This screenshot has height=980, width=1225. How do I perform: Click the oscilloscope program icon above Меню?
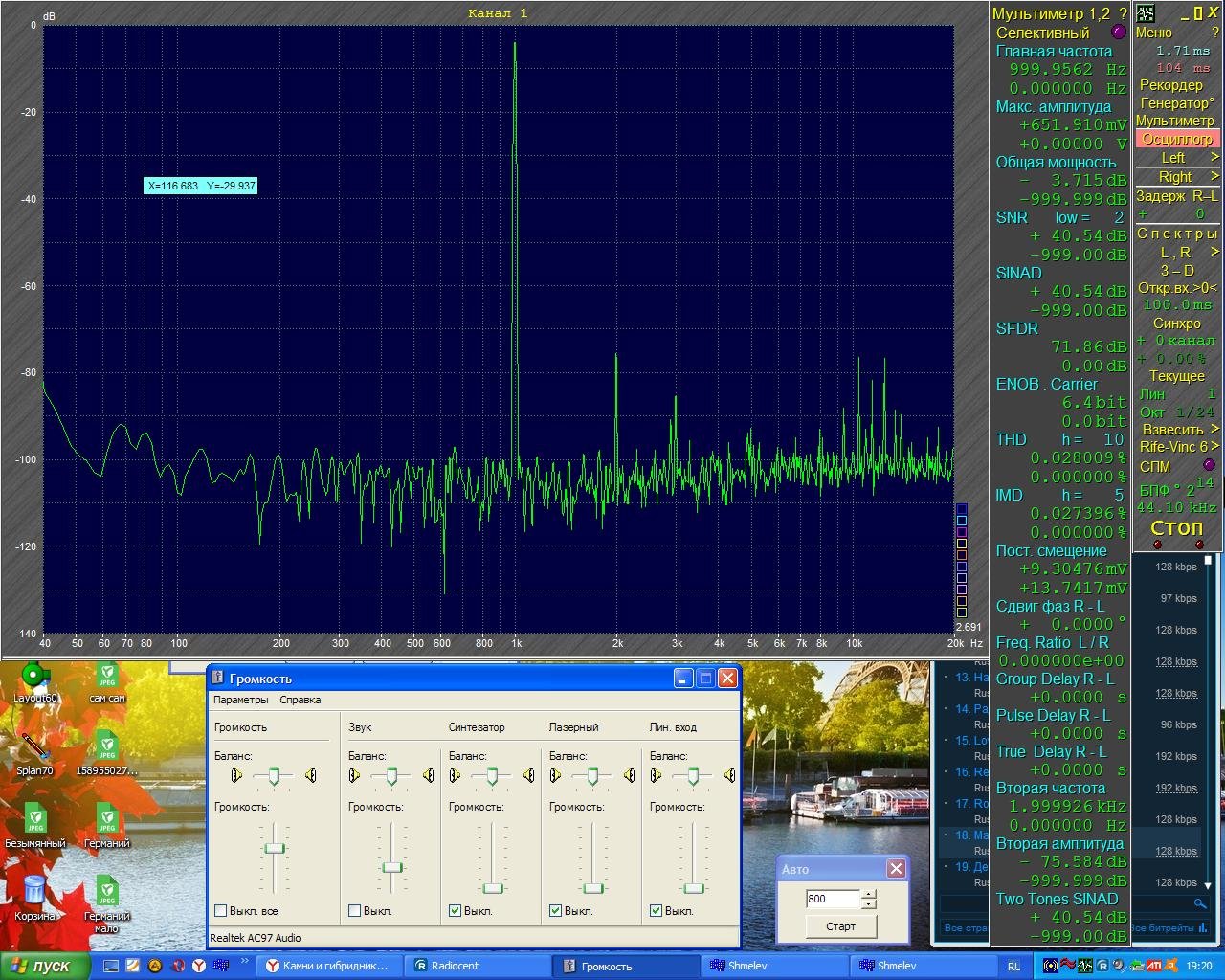click(1146, 12)
